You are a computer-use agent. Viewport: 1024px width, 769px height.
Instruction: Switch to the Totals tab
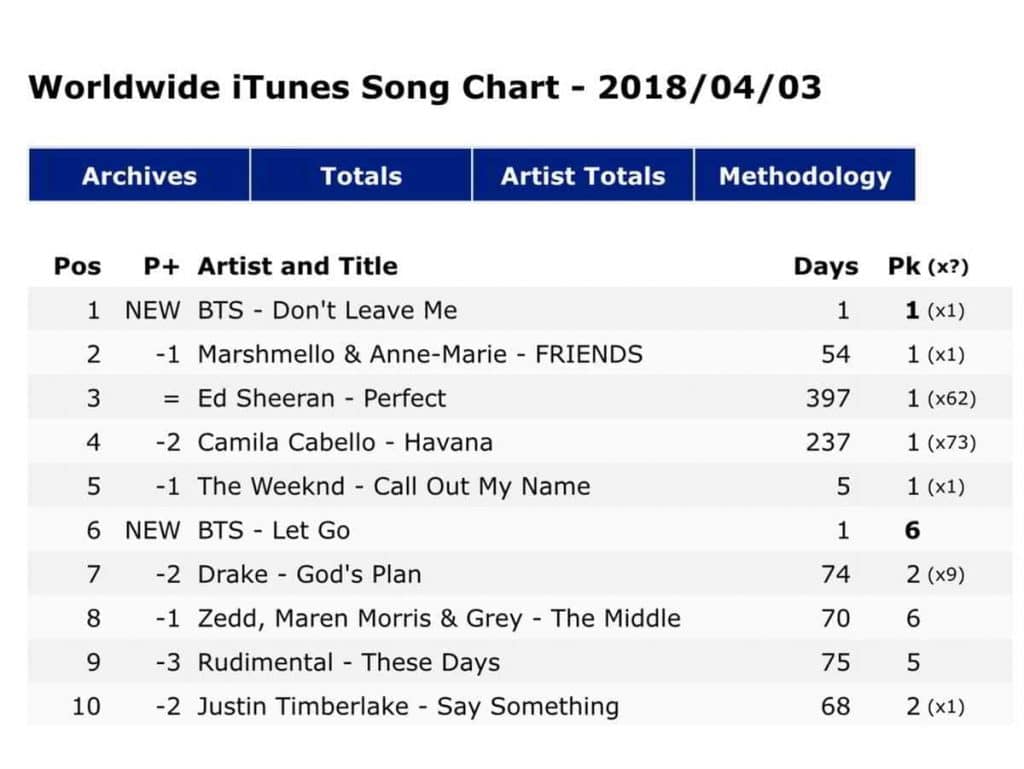(360, 176)
